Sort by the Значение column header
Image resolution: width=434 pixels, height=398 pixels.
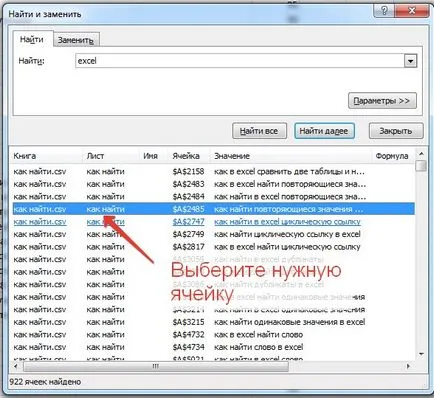pos(291,156)
